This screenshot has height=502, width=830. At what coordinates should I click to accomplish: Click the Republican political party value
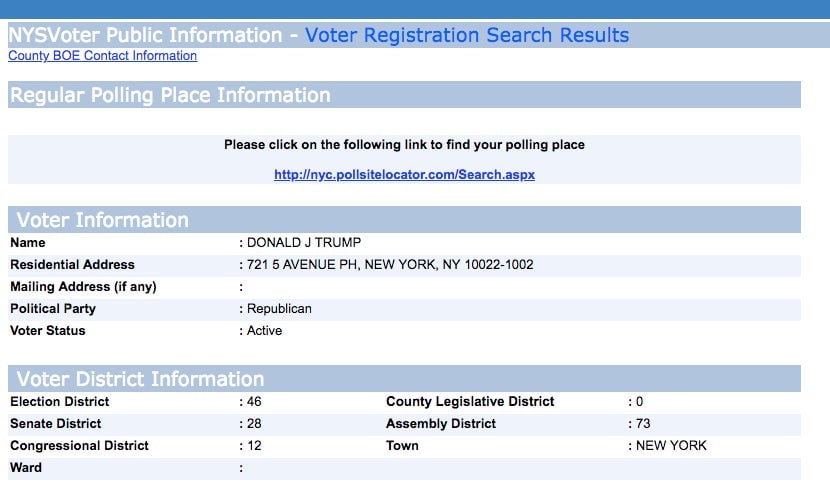279,309
